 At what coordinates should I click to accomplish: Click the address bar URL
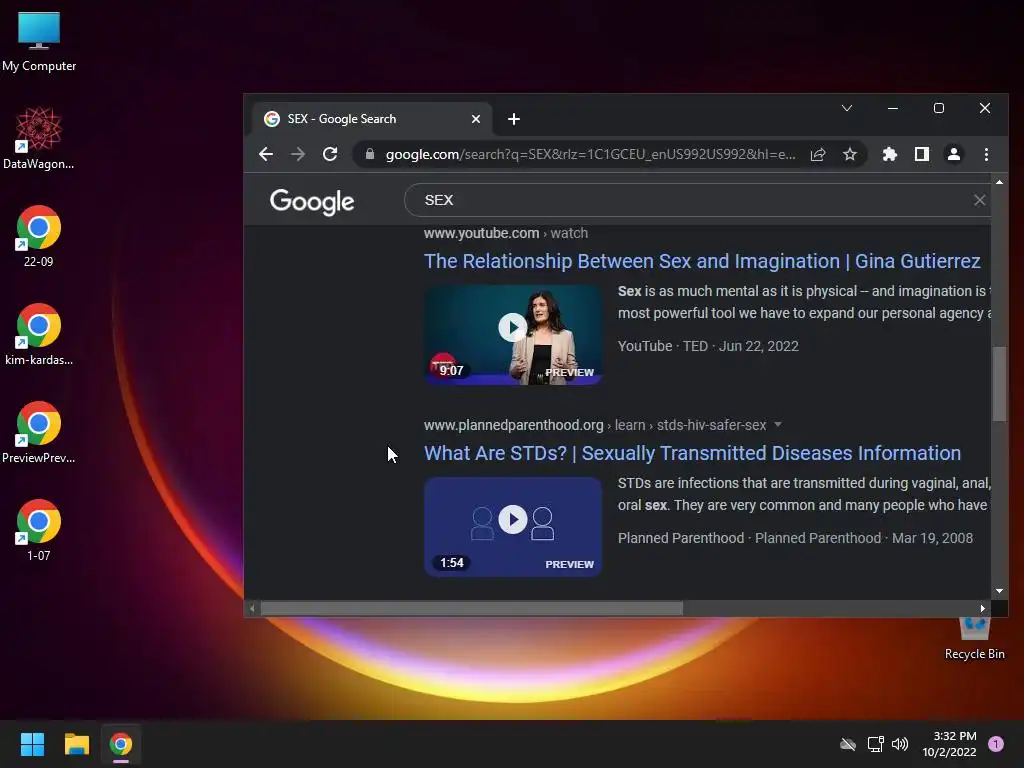[590, 154]
